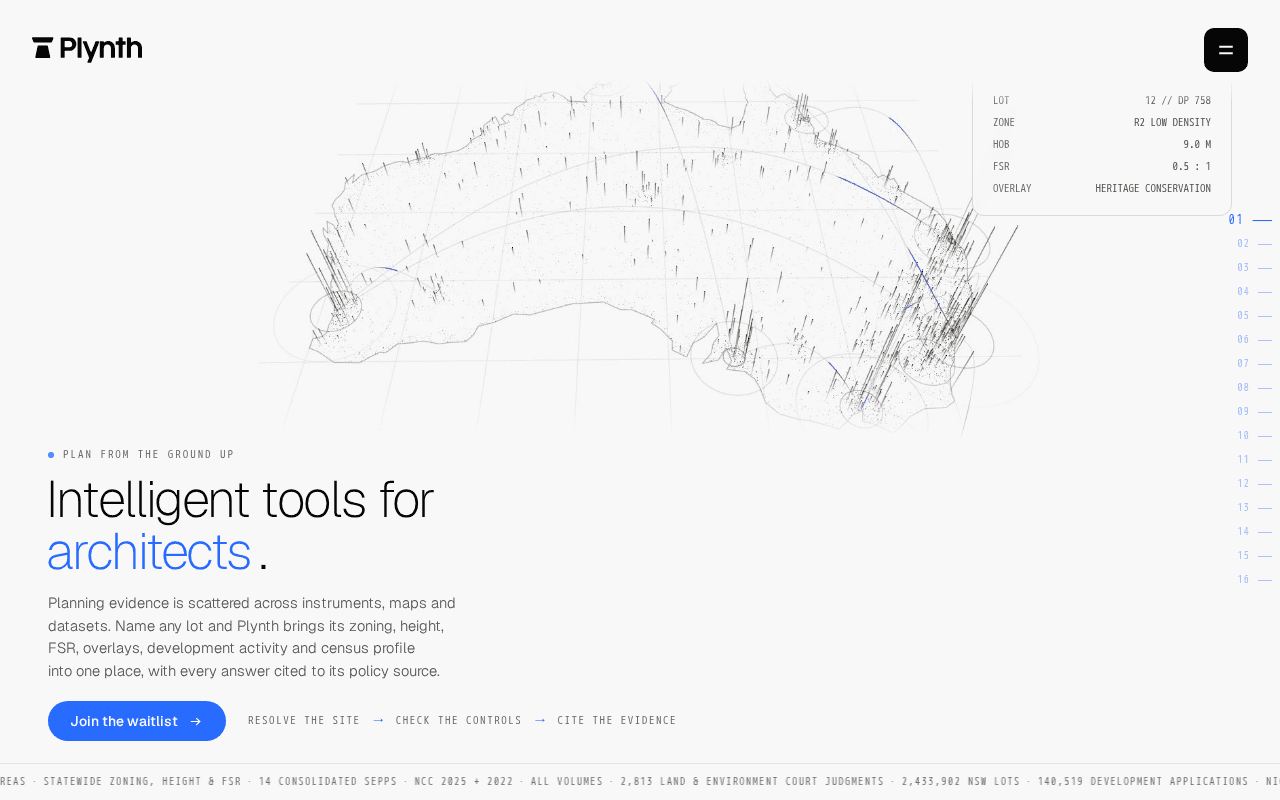Screen dimensions: 1280x800
Task: Click R2 LOW DENSITY zone value
Action: pyautogui.click(x=1172, y=123)
